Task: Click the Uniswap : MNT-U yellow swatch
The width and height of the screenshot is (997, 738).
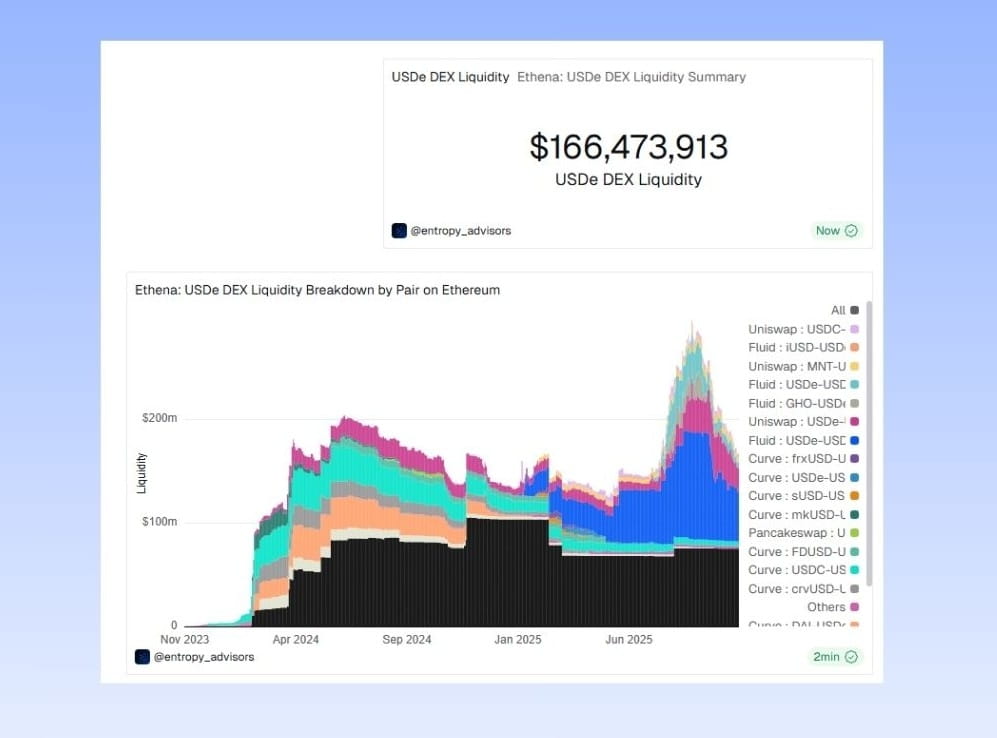Action: [855, 366]
